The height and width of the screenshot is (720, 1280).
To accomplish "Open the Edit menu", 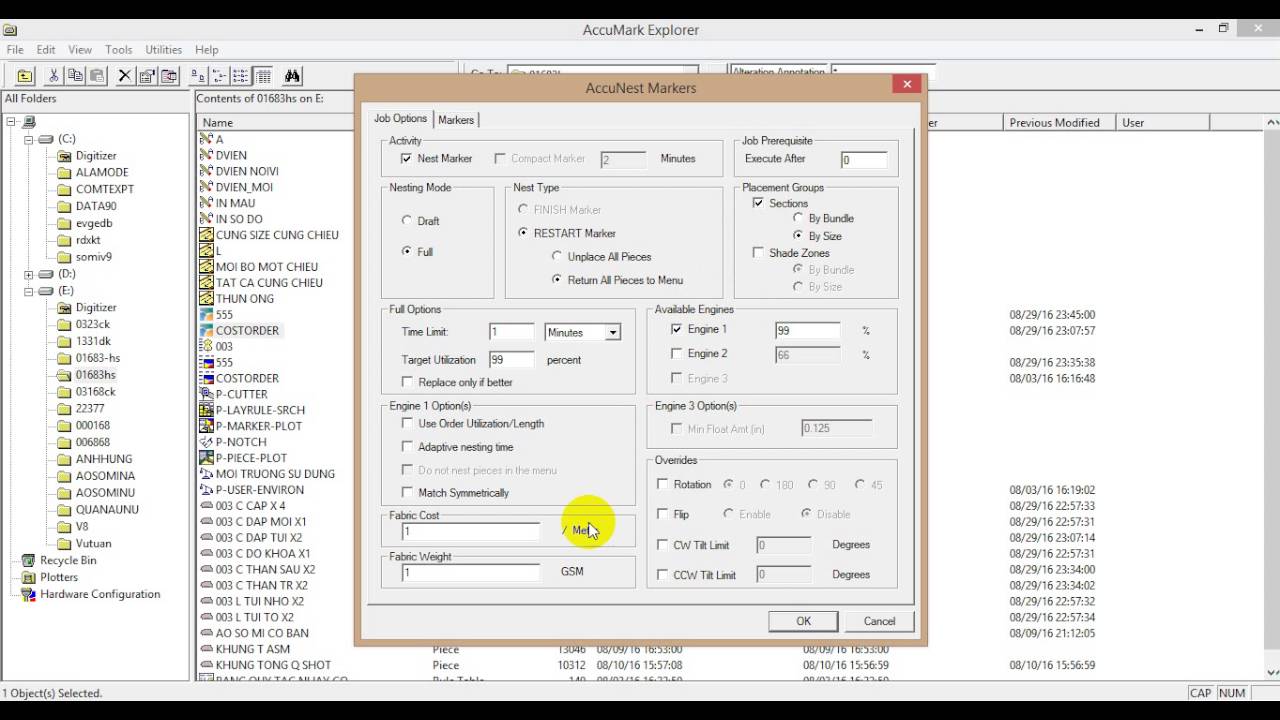I will tap(46, 50).
